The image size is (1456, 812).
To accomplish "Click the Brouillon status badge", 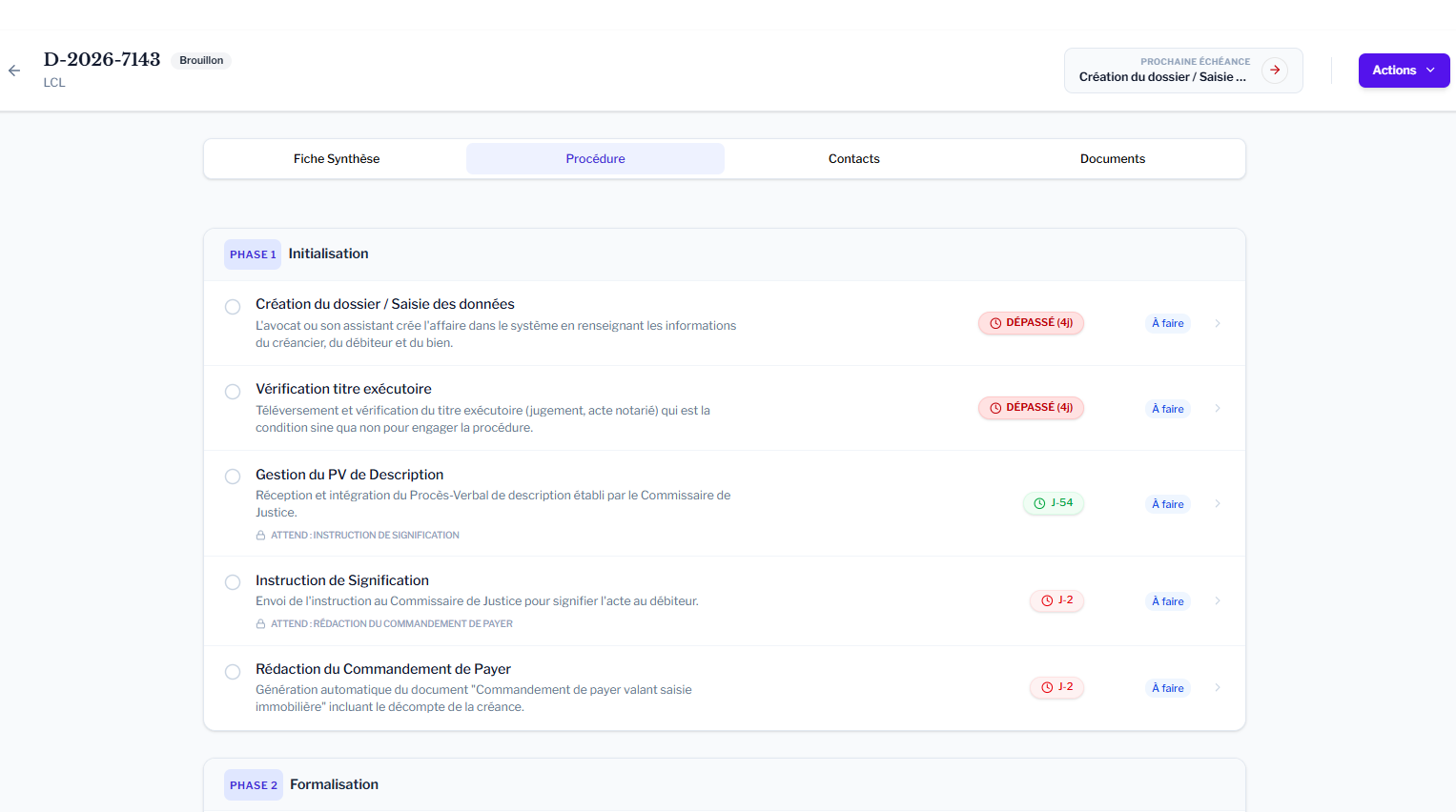I will [x=201, y=60].
